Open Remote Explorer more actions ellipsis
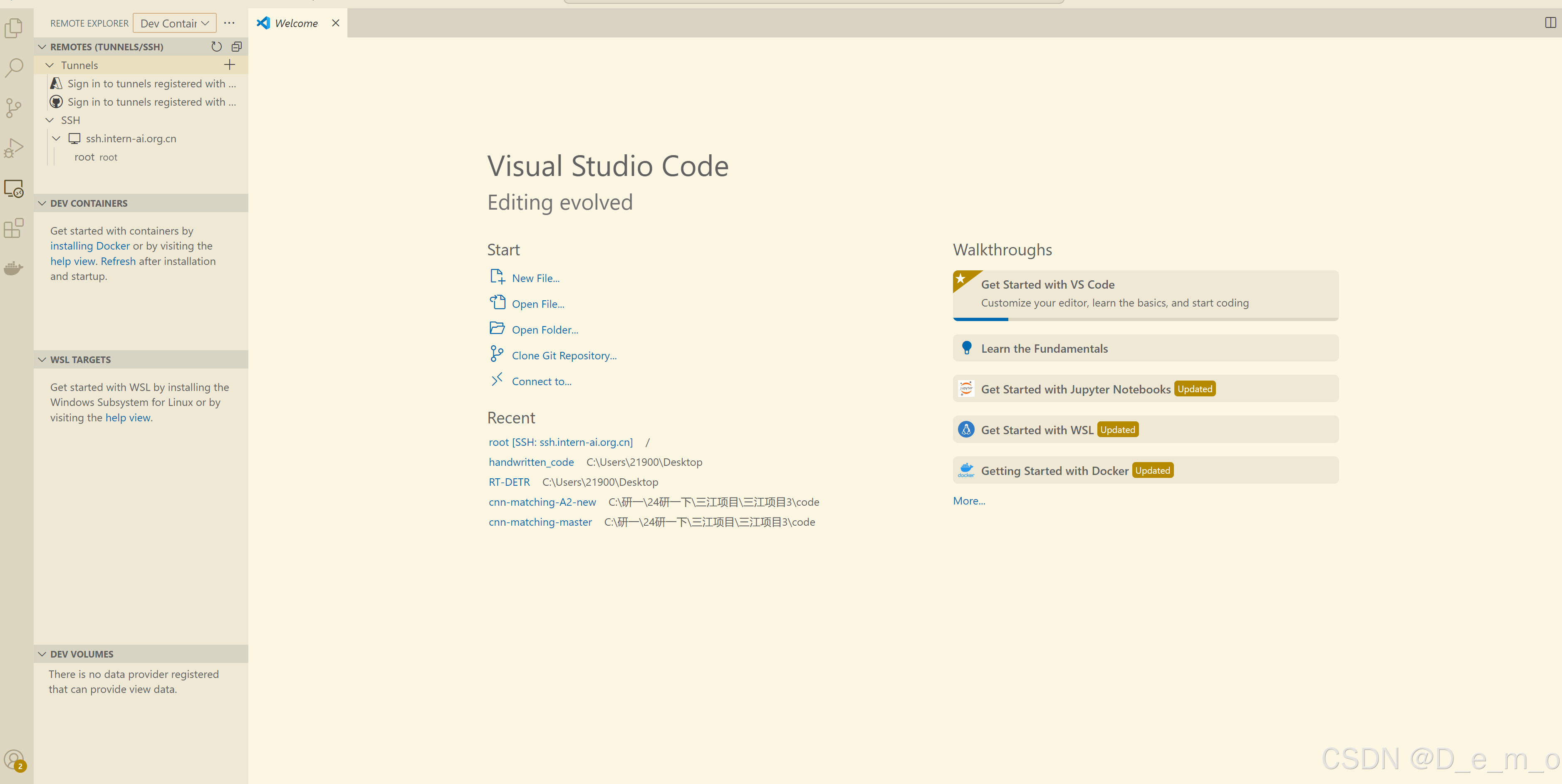The height and width of the screenshot is (784, 1562). point(229,23)
